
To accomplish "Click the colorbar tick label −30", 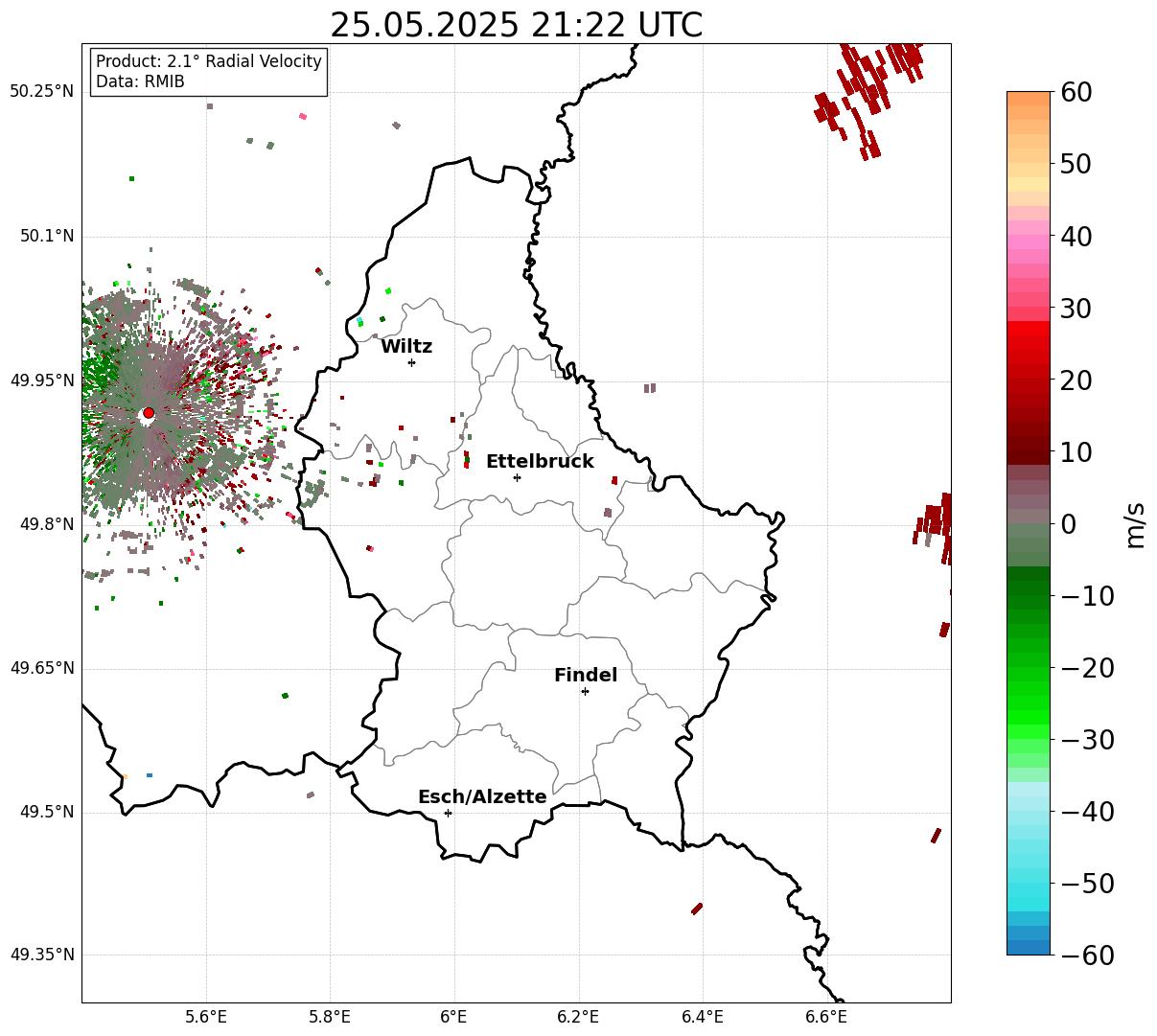I will pos(1087,740).
